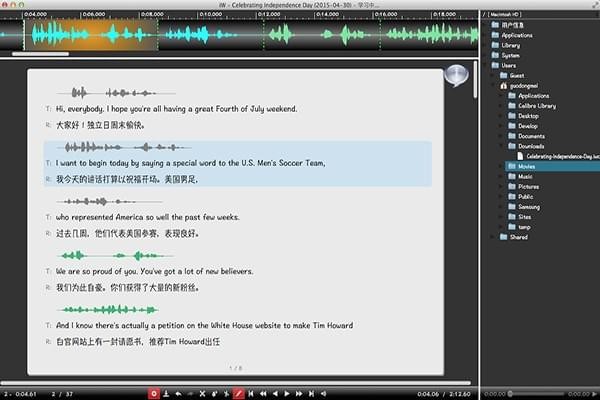This screenshot has height=400, width=600.
Task: Click the play button
Action: [287, 393]
